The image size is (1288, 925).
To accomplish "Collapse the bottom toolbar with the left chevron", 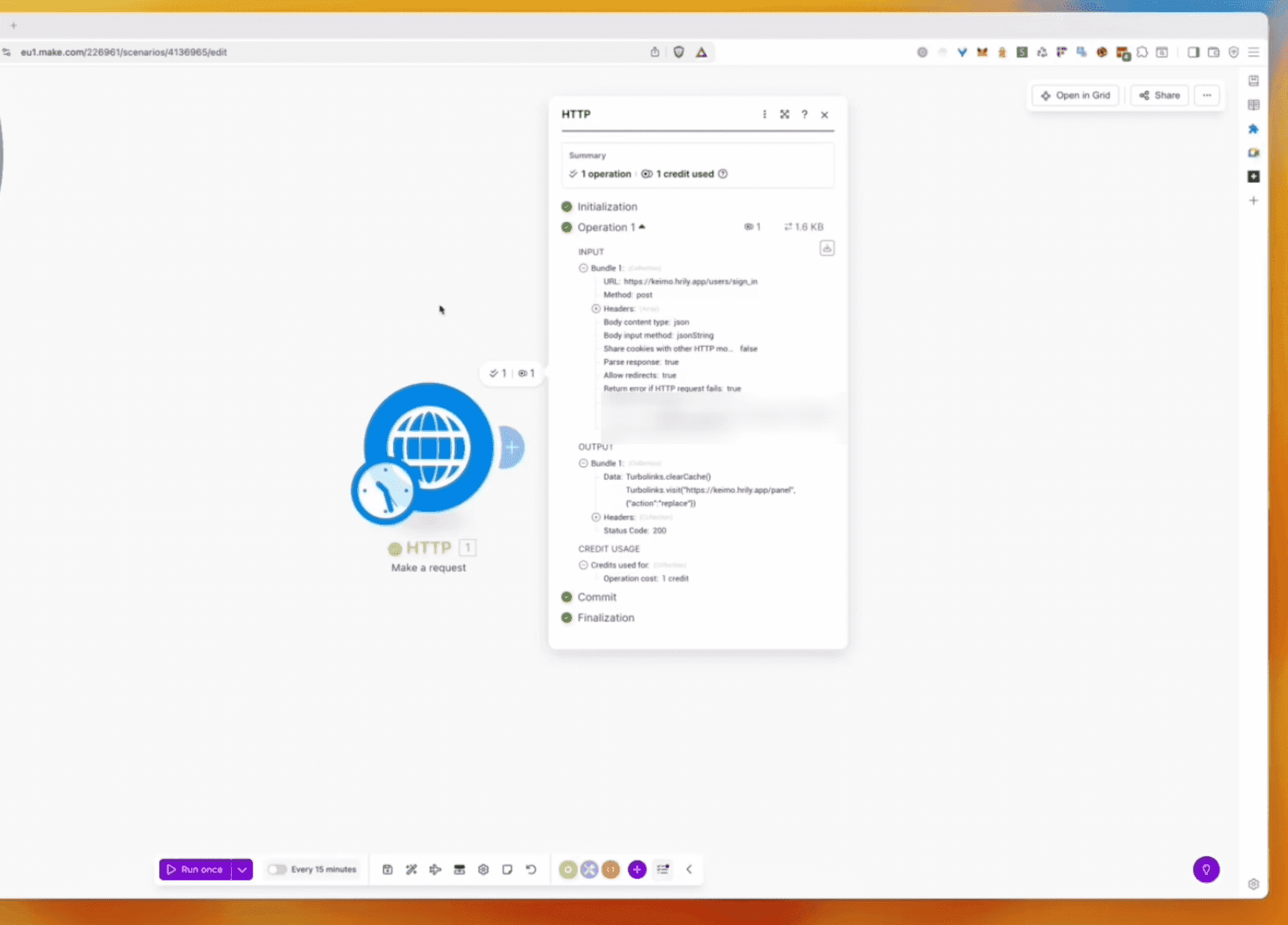I will pos(689,869).
